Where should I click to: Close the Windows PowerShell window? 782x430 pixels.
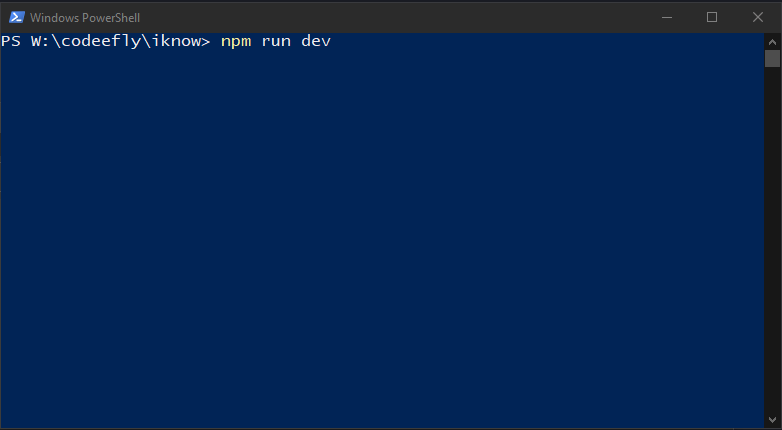pyautogui.click(x=758, y=17)
